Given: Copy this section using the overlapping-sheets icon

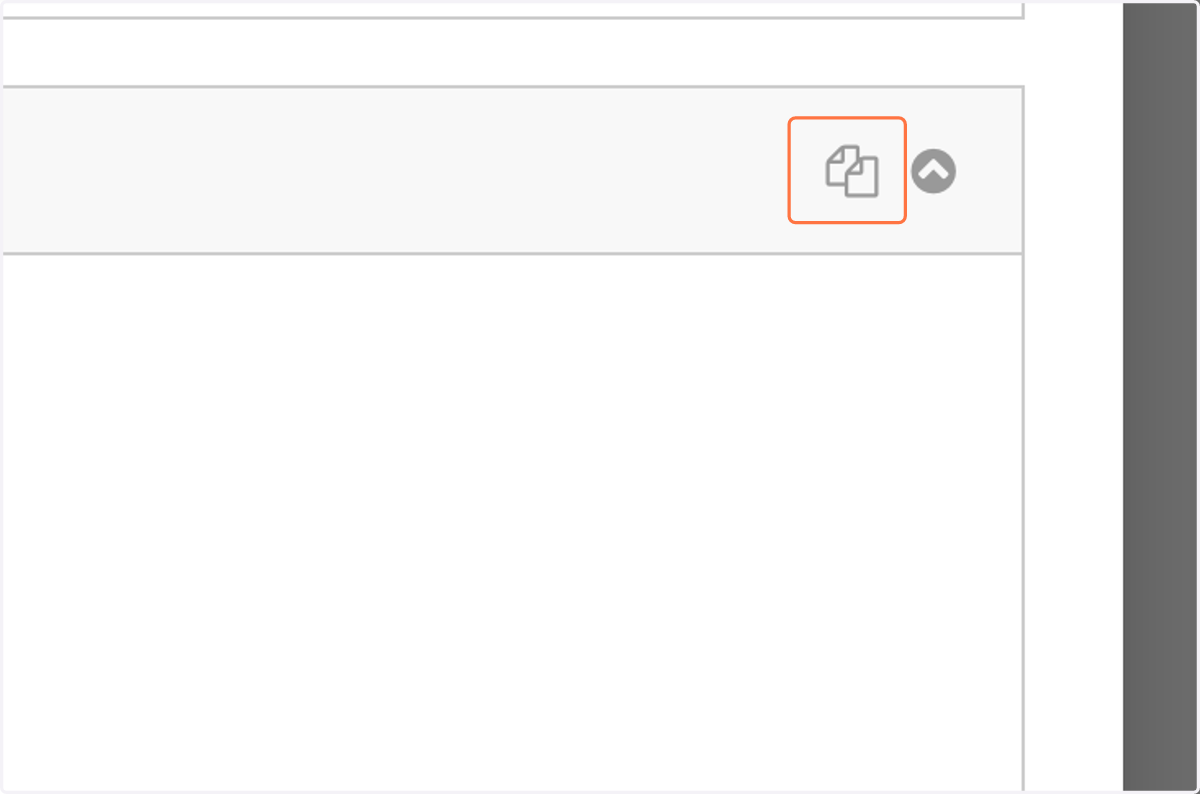Looking at the screenshot, I should [x=851, y=171].
